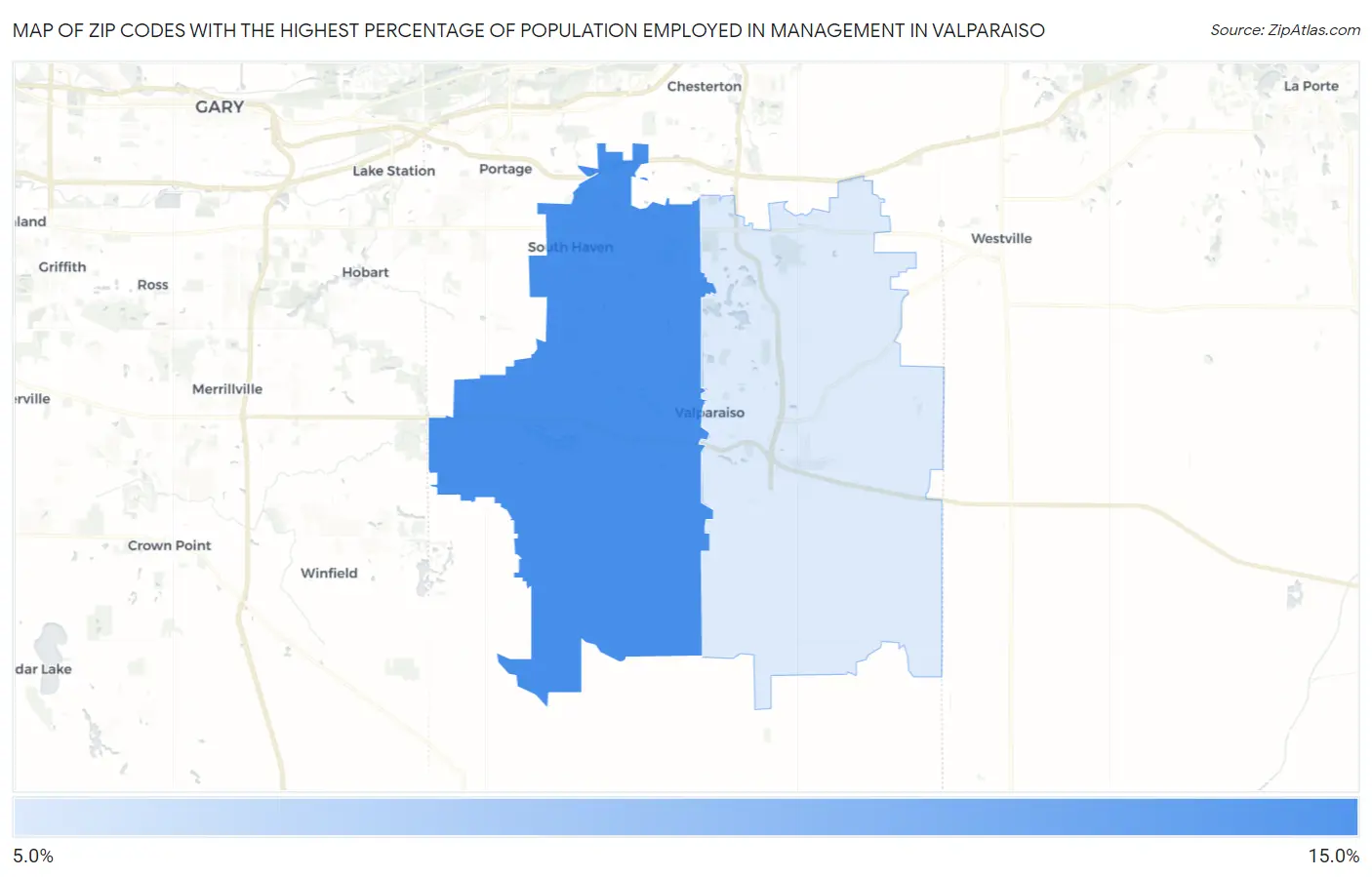Click the Crown Point map label
Viewport: 1372px width, 877px height.
(x=170, y=545)
